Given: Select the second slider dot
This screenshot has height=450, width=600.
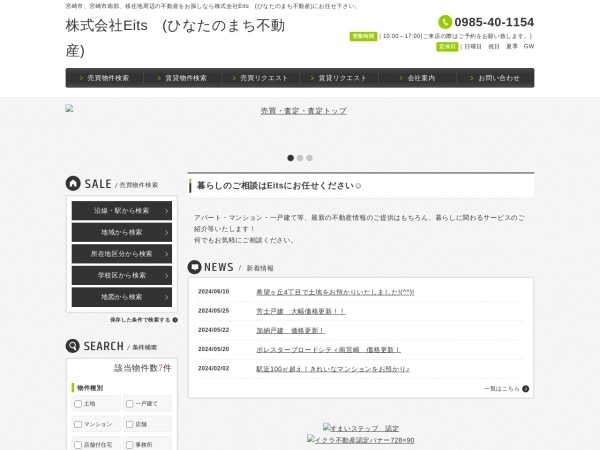Looking at the screenshot, I should click(x=300, y=158).
